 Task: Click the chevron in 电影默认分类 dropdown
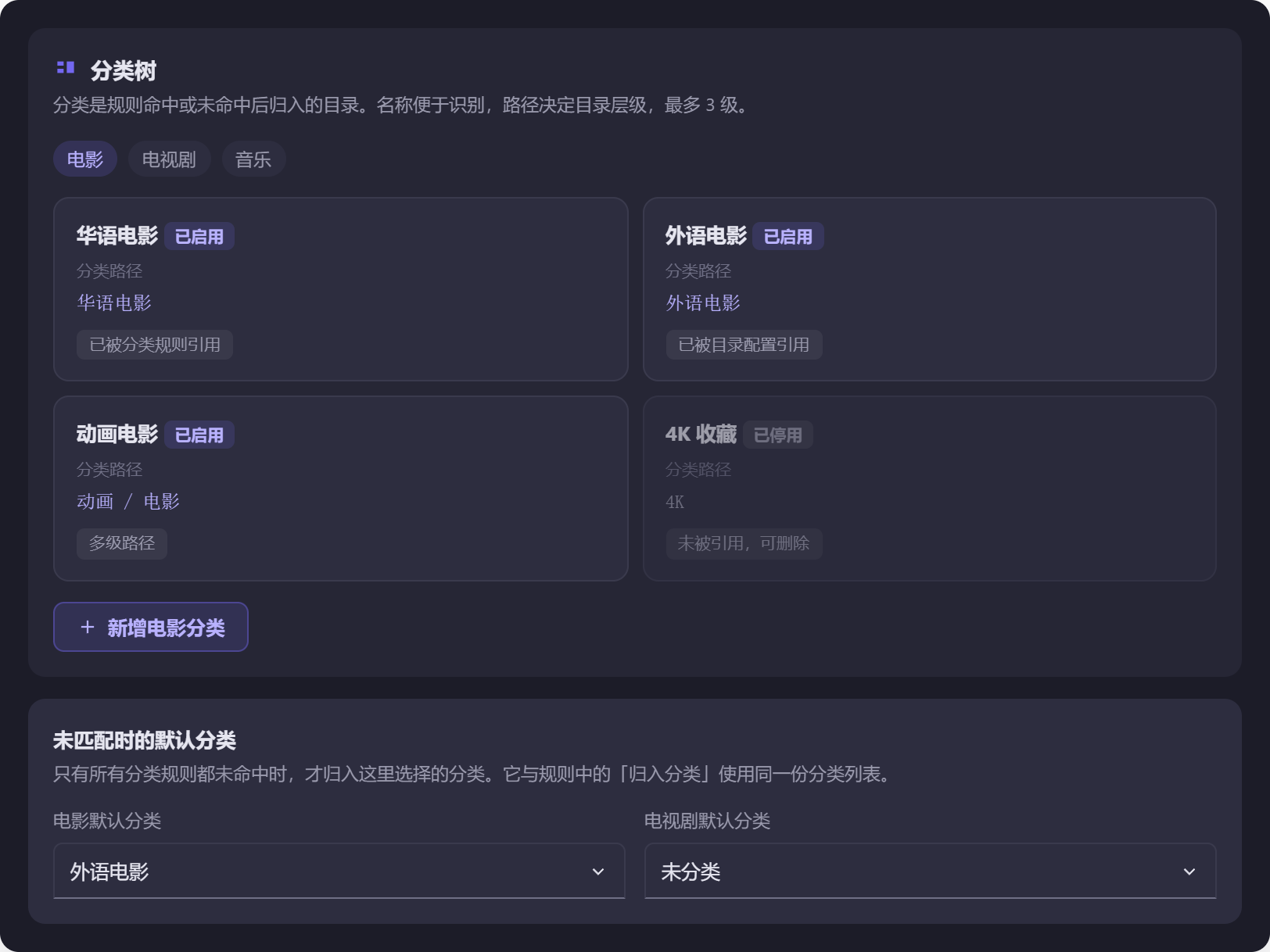tap(598, 871)
